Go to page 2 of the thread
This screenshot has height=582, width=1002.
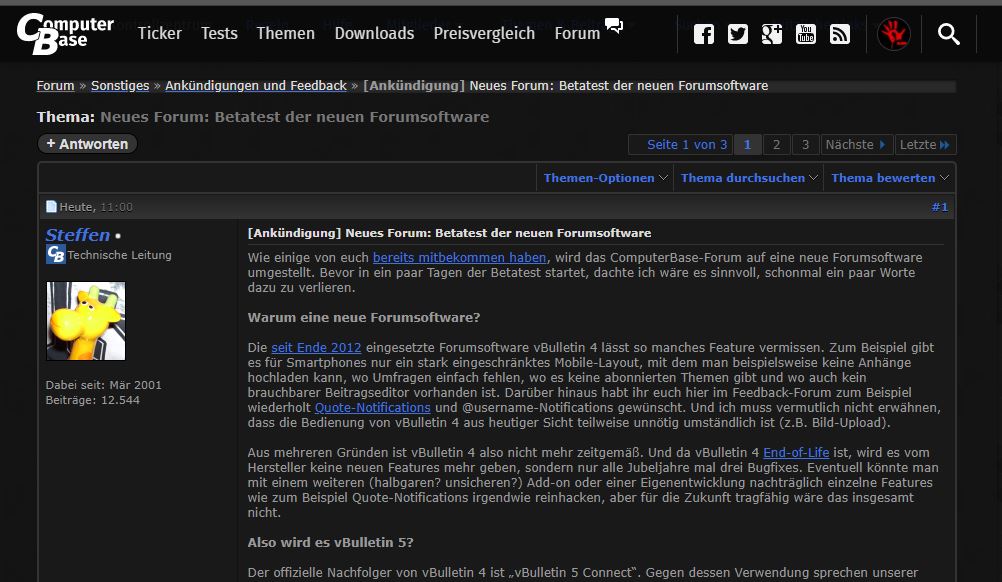(776, 144)
